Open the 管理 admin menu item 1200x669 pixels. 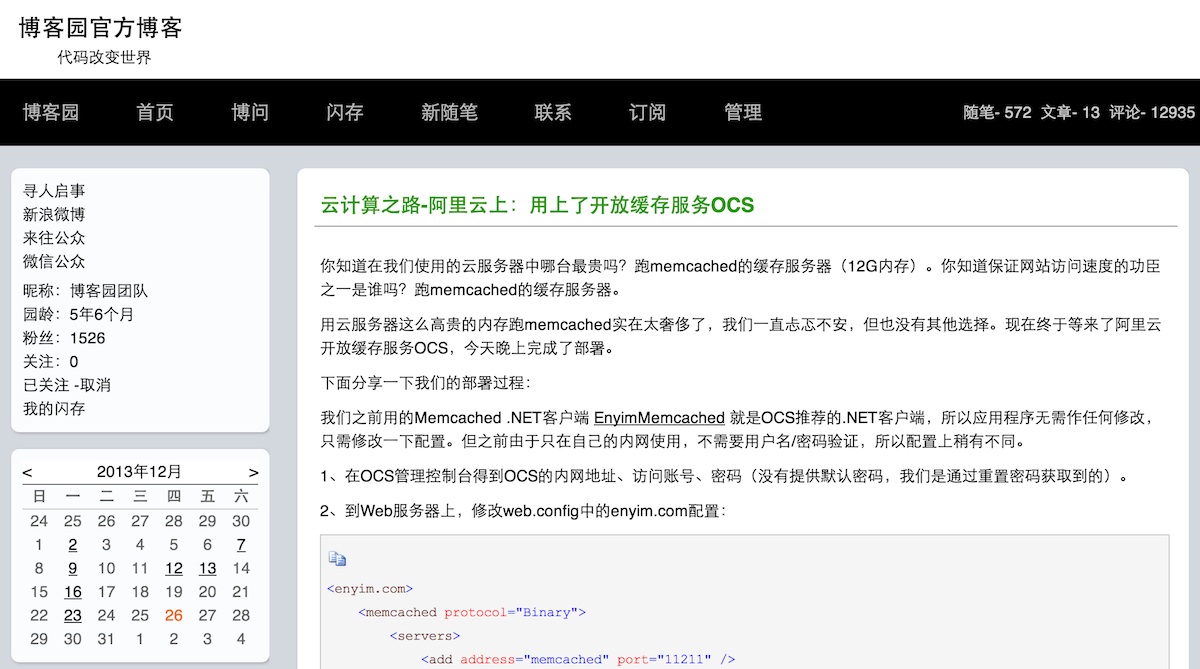pos(743,113)
